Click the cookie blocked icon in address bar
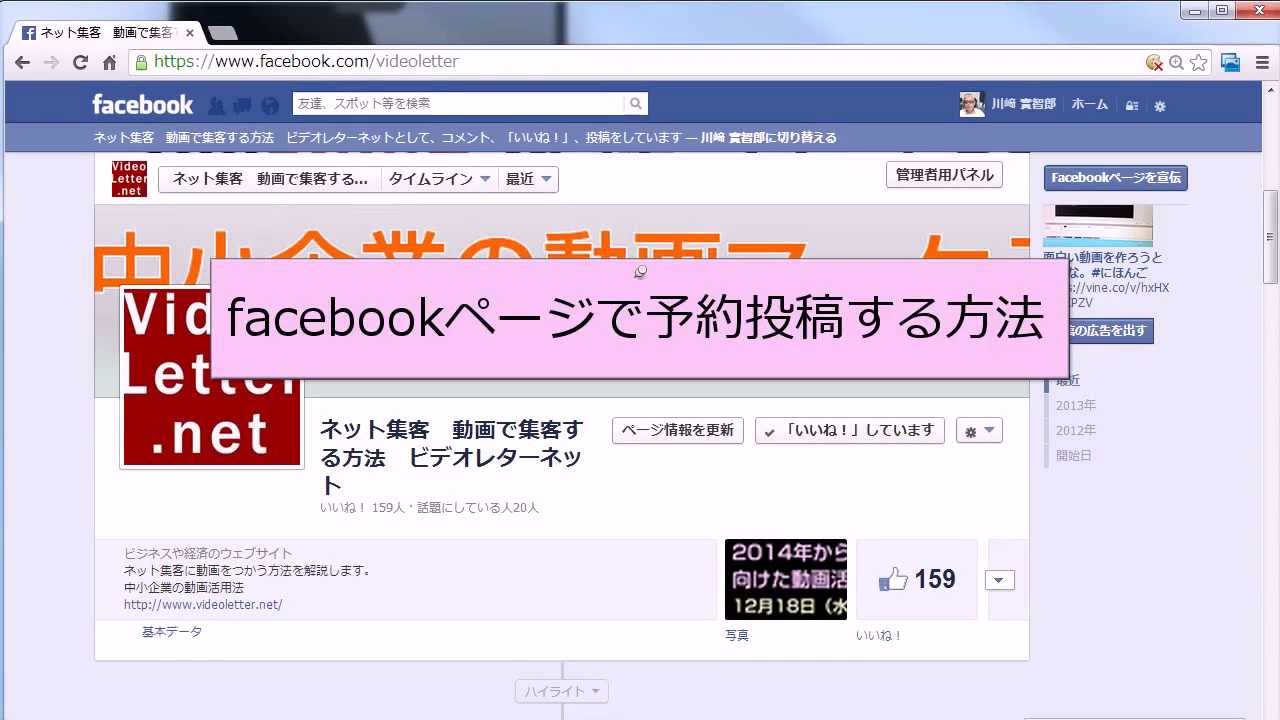Screen dimensions: 1280x720 pyautogui.click(x=1154, y=62)
